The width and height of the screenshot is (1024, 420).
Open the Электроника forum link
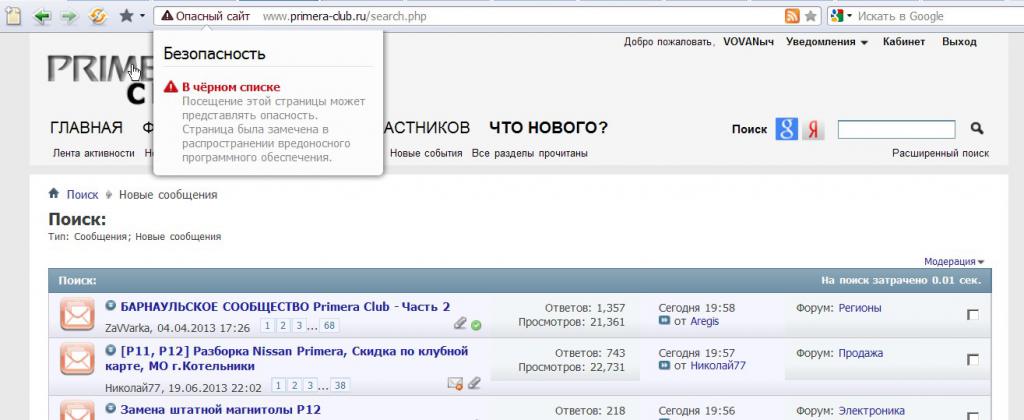872,411
